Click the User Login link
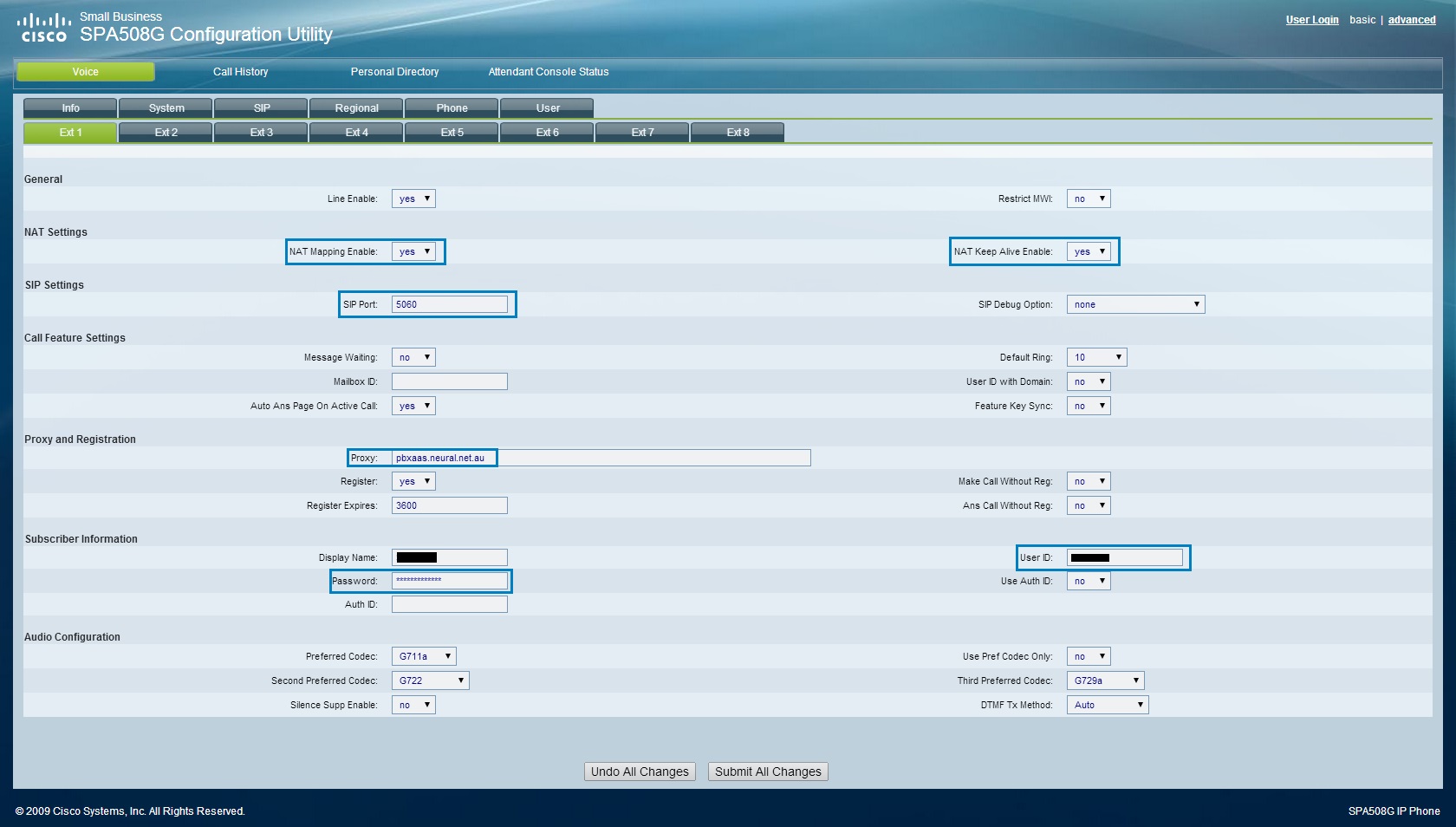 pos(1312,20)
